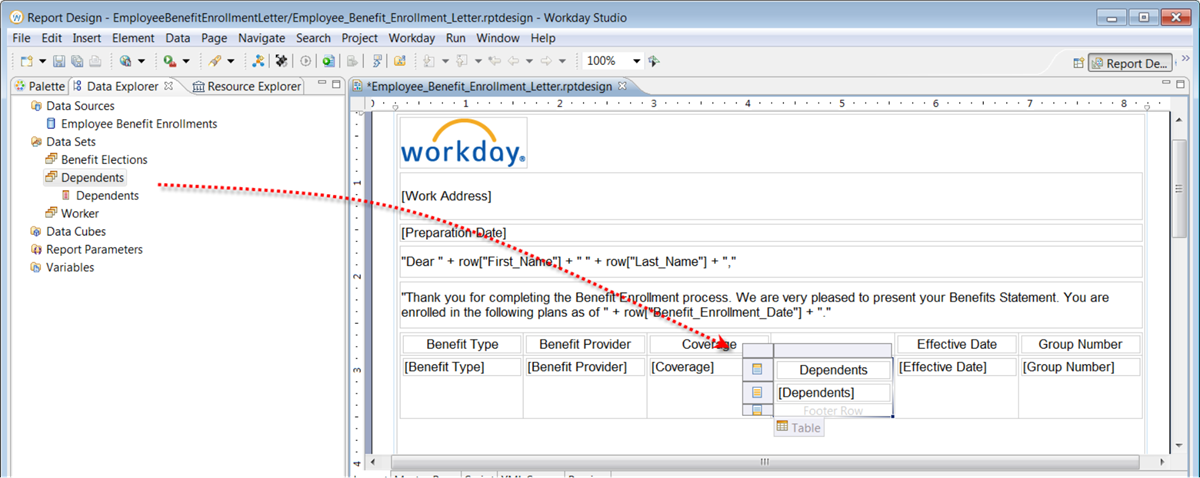Click the Table tab icon below the Dependents table
Screen dimensions: 1200x478
(x=798, y=427)
